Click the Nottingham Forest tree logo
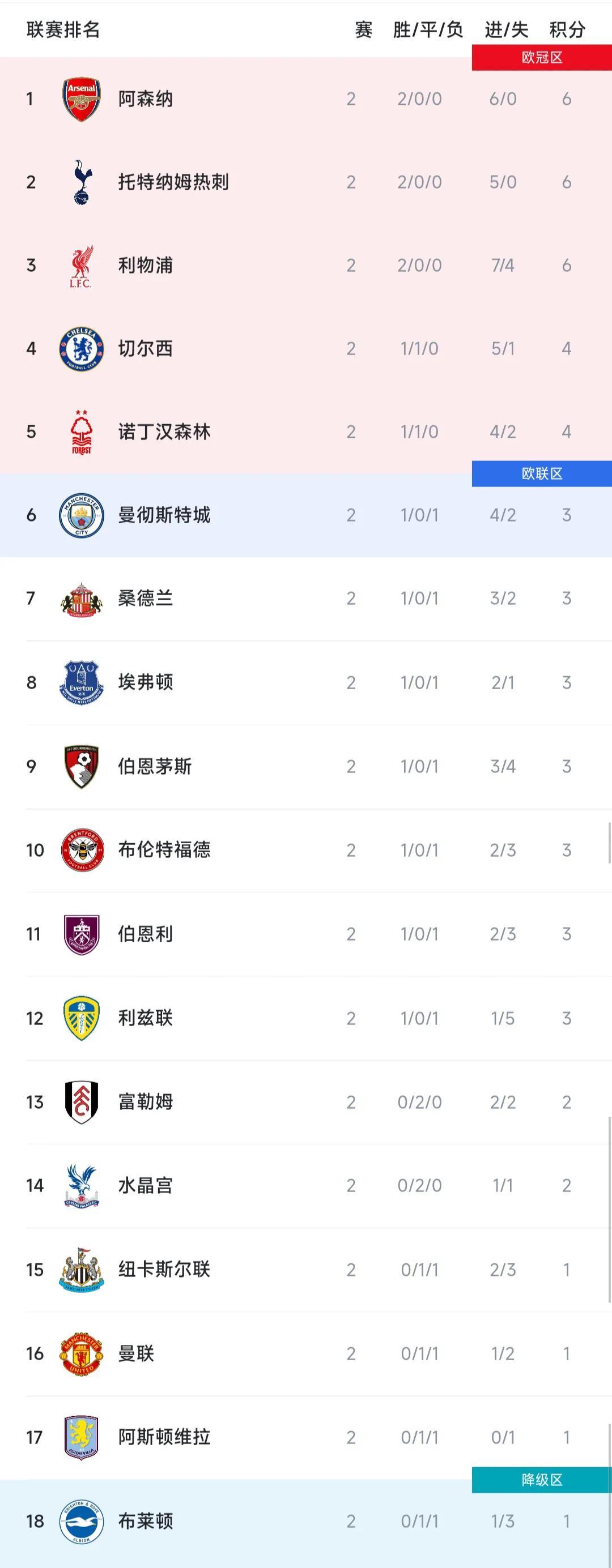 click(x=81, y=432)
